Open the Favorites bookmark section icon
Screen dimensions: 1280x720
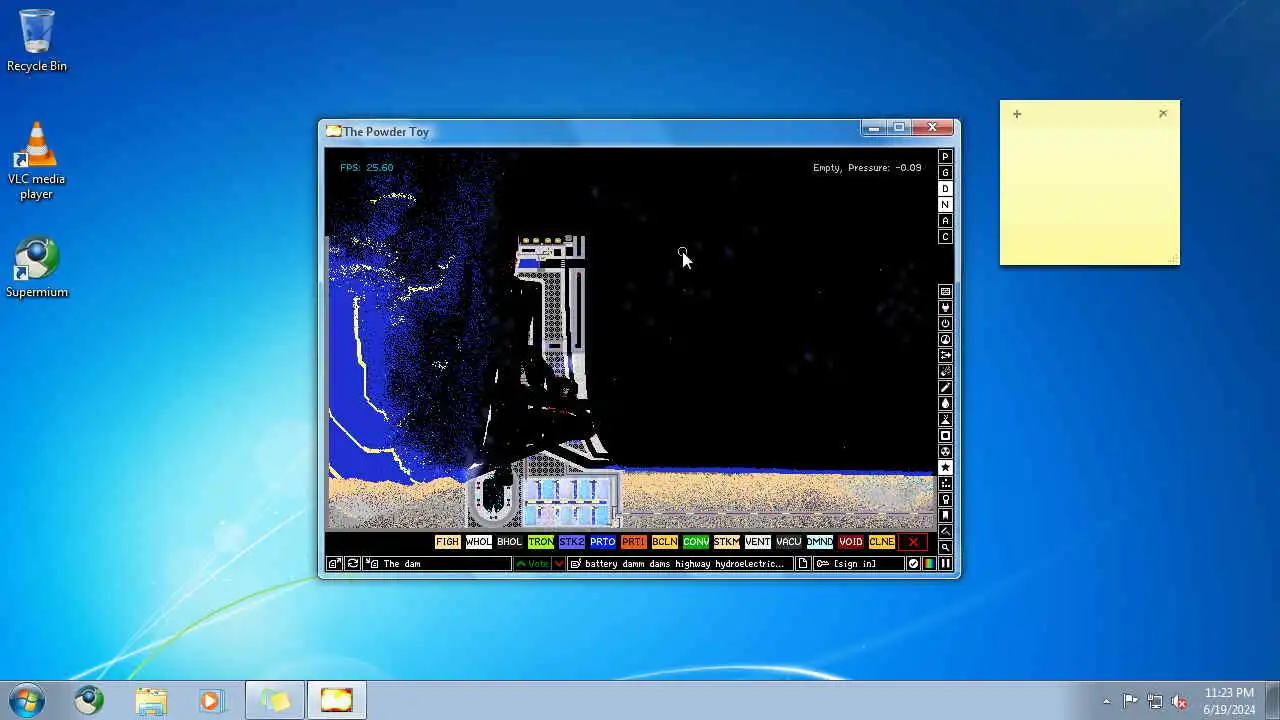(945, 516)
